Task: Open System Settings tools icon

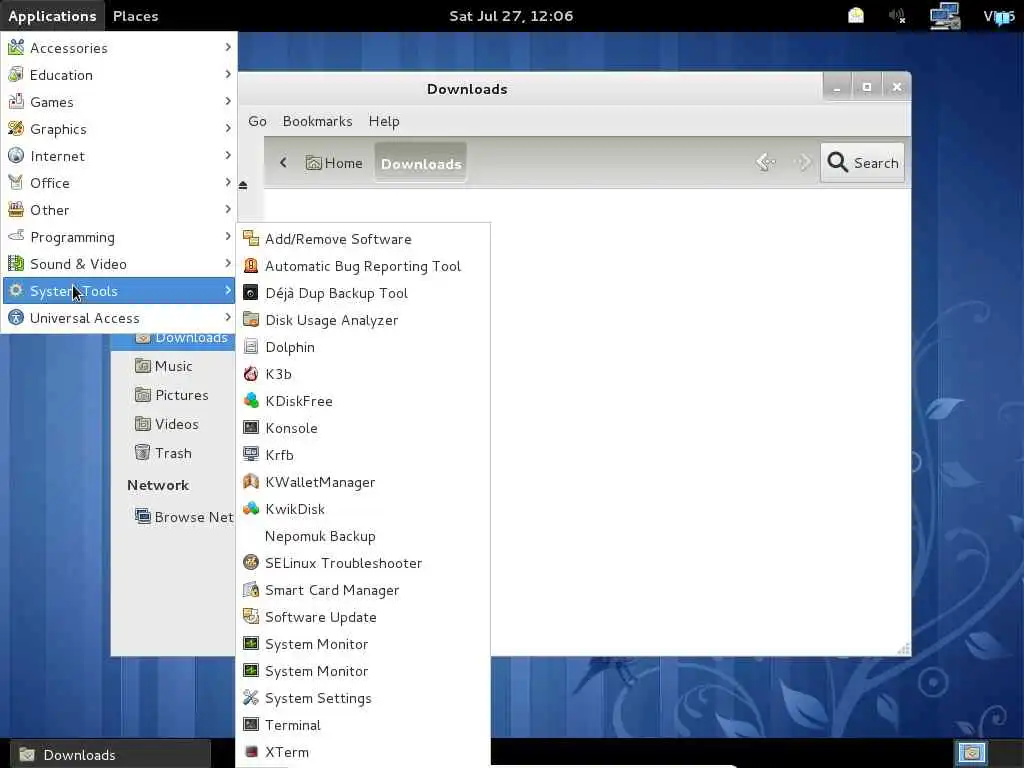Action: (251, 698)
